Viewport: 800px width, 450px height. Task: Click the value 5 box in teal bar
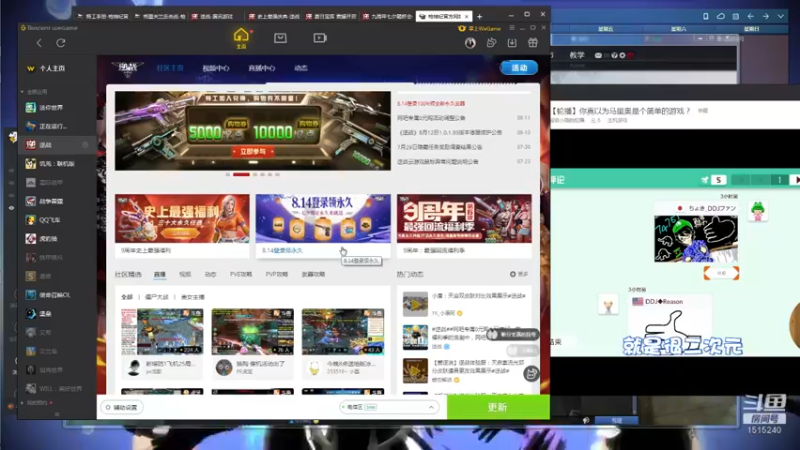tap(718, 180)
